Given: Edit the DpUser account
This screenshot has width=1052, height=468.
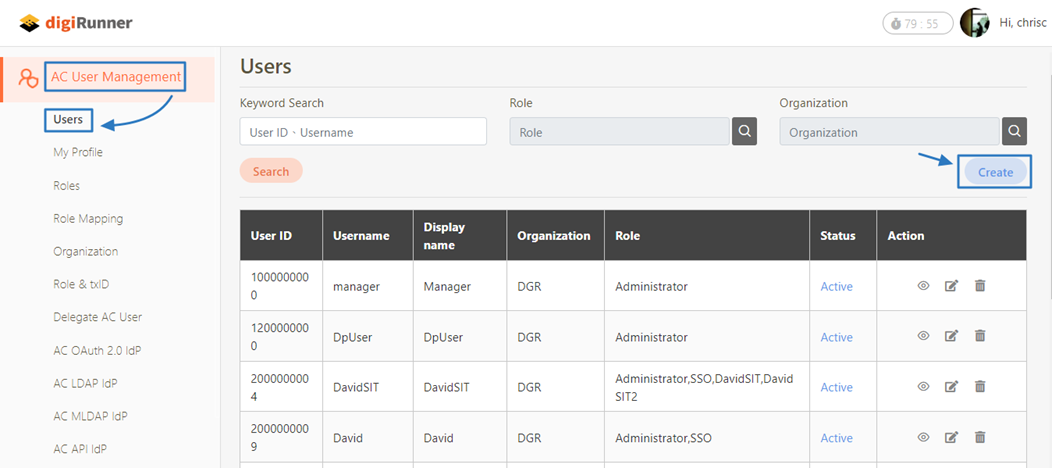Looking at the screenshot, I should coord(951,337).
